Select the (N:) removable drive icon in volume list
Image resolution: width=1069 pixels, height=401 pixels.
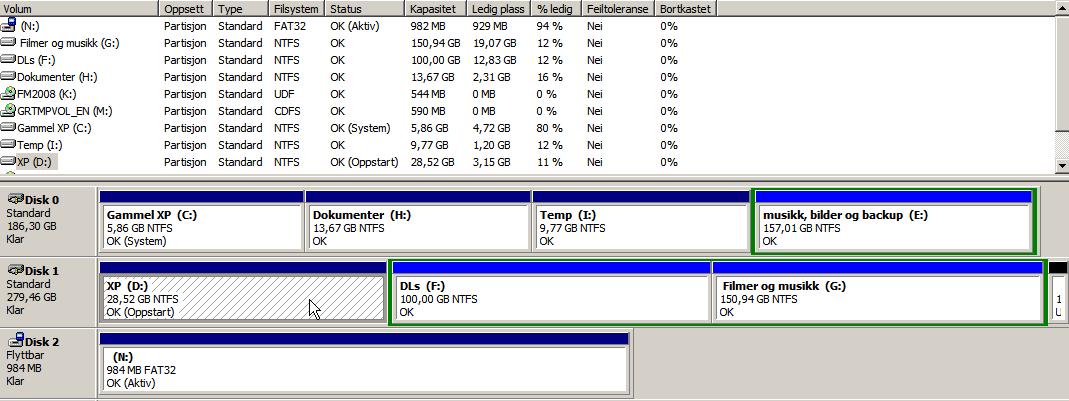click(x=8, y=25)
